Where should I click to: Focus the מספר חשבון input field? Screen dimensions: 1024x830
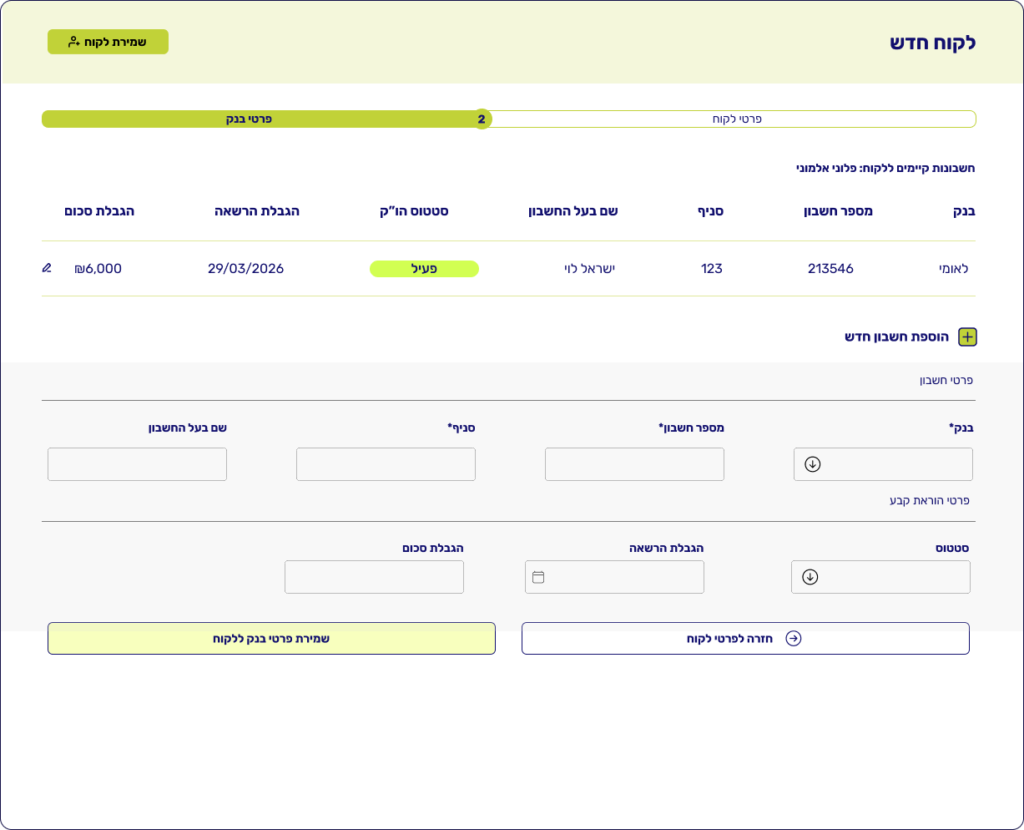tap(634, 464)
